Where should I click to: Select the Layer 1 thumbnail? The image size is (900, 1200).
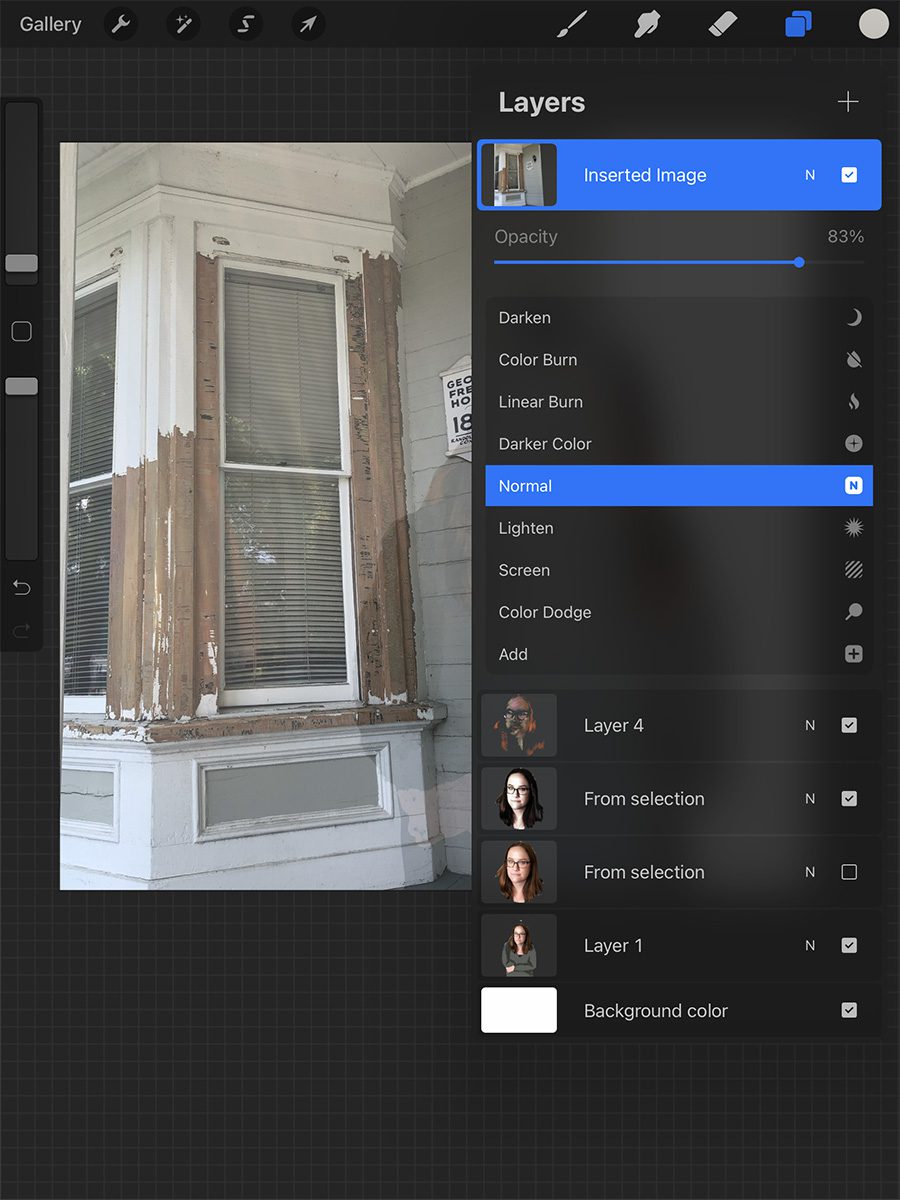coord(519,945)
